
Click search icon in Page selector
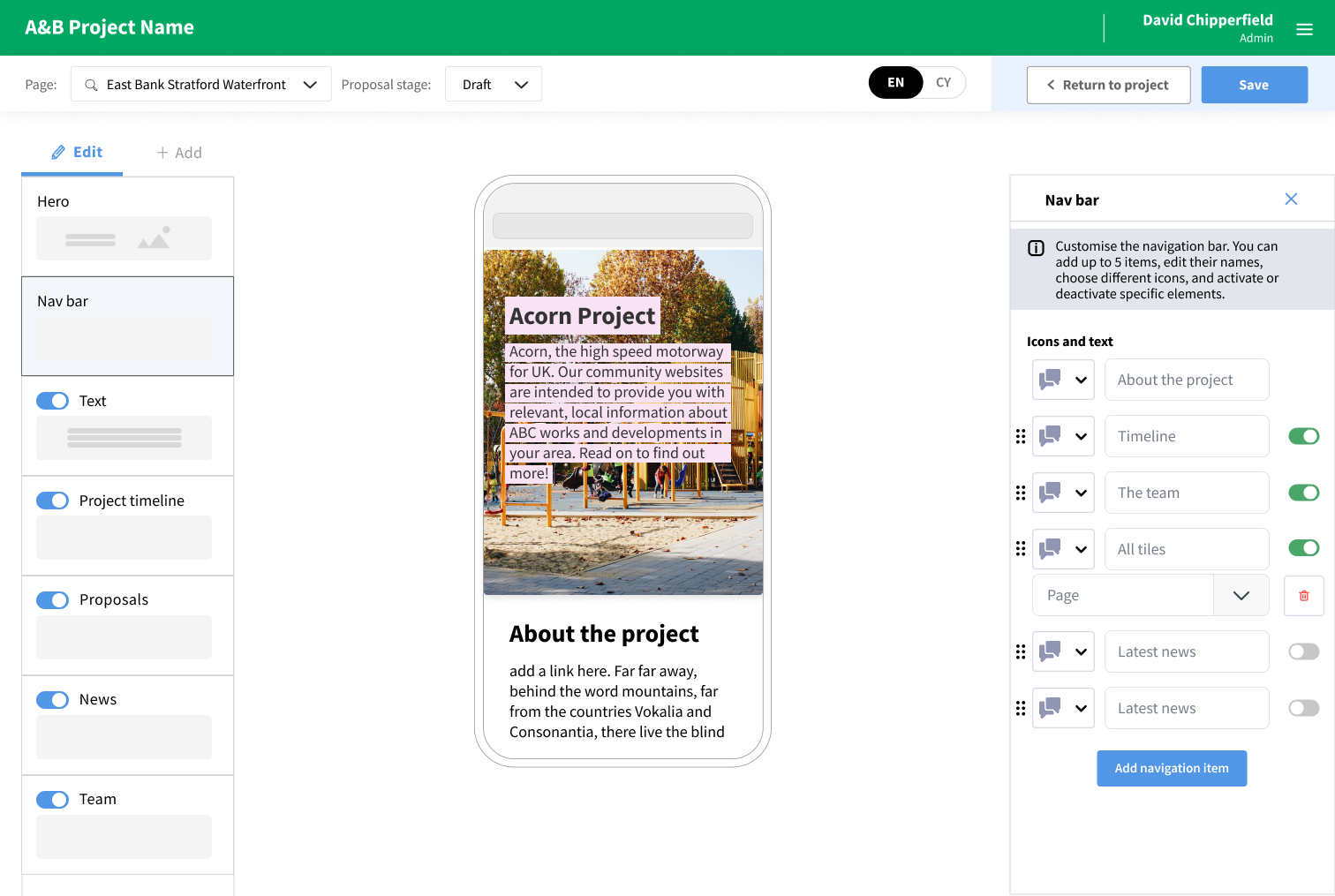click(x=91, y=85)
